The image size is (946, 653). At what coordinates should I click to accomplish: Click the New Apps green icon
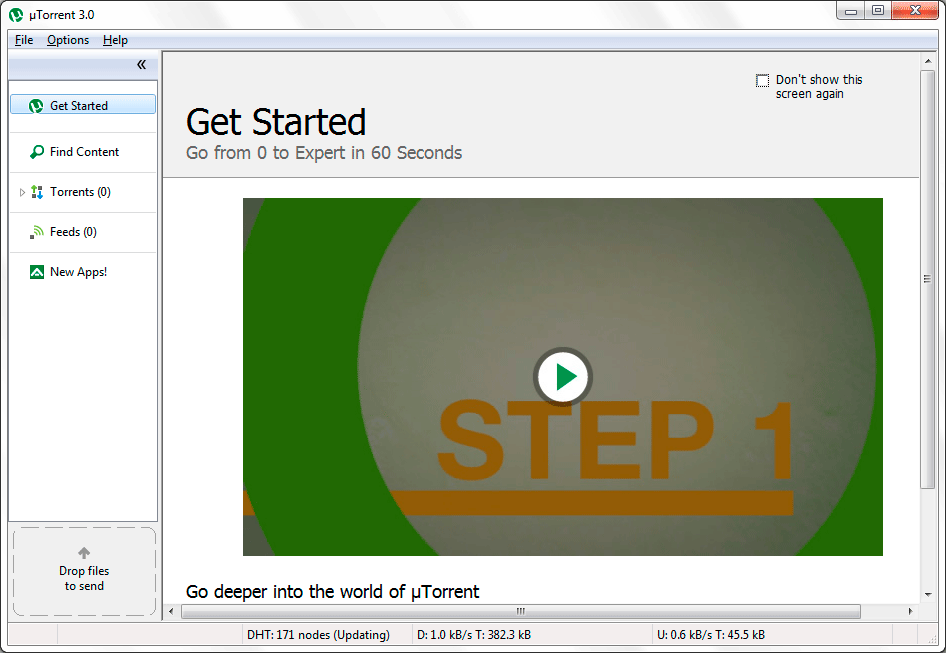[x=37, y=272]
